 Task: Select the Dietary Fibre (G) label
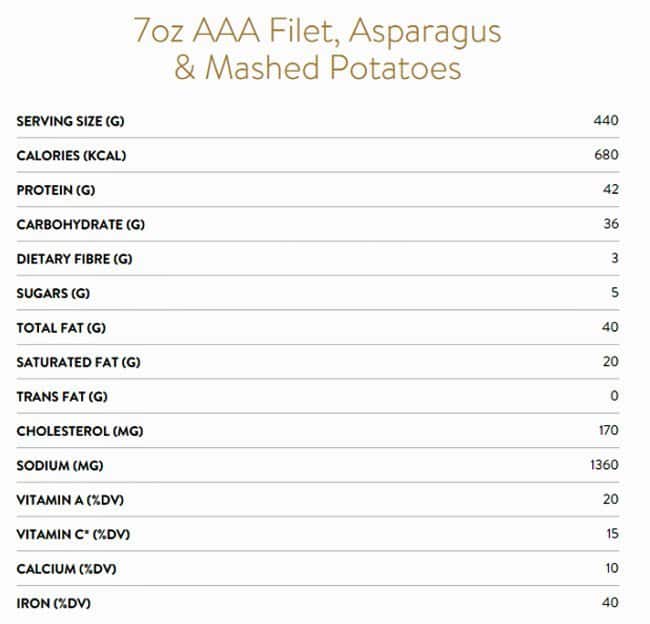(74, 259)
